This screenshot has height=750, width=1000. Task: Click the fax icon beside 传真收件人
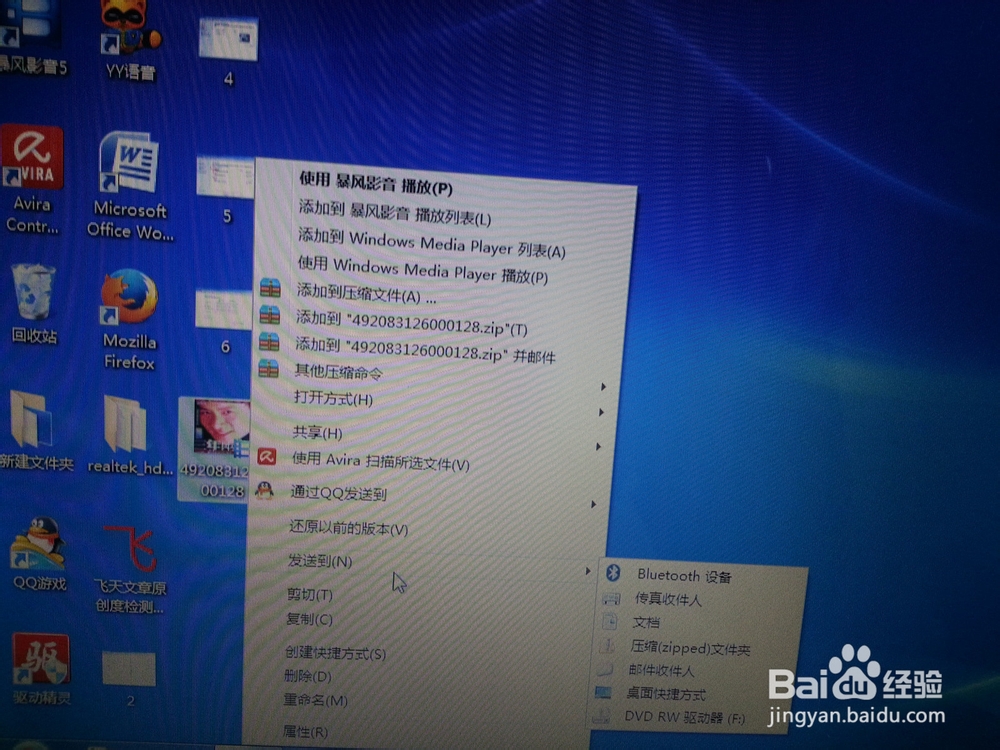(x=611, y=598)
